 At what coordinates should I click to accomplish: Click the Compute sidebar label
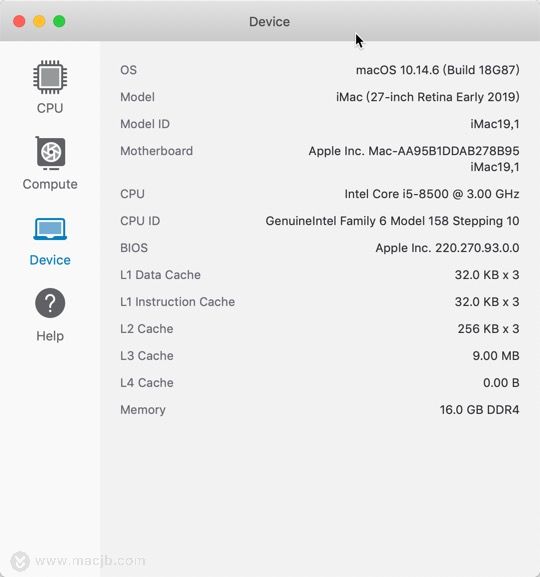coord(50,184)
